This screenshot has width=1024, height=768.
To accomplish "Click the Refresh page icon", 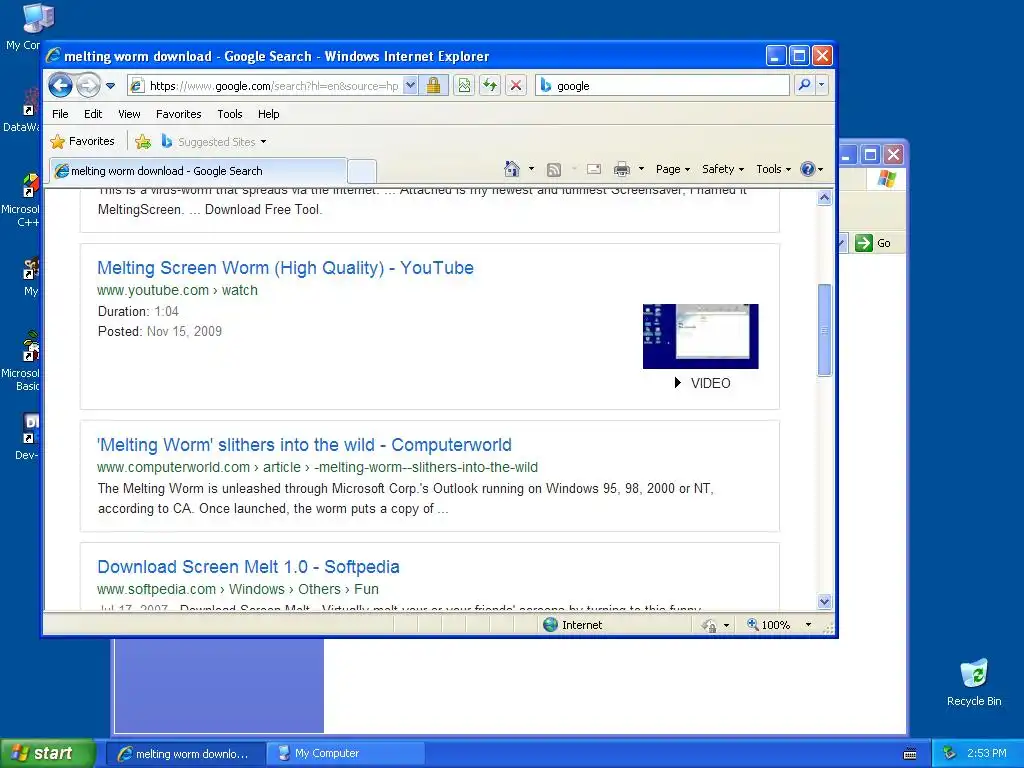I will tap(490, 86).
